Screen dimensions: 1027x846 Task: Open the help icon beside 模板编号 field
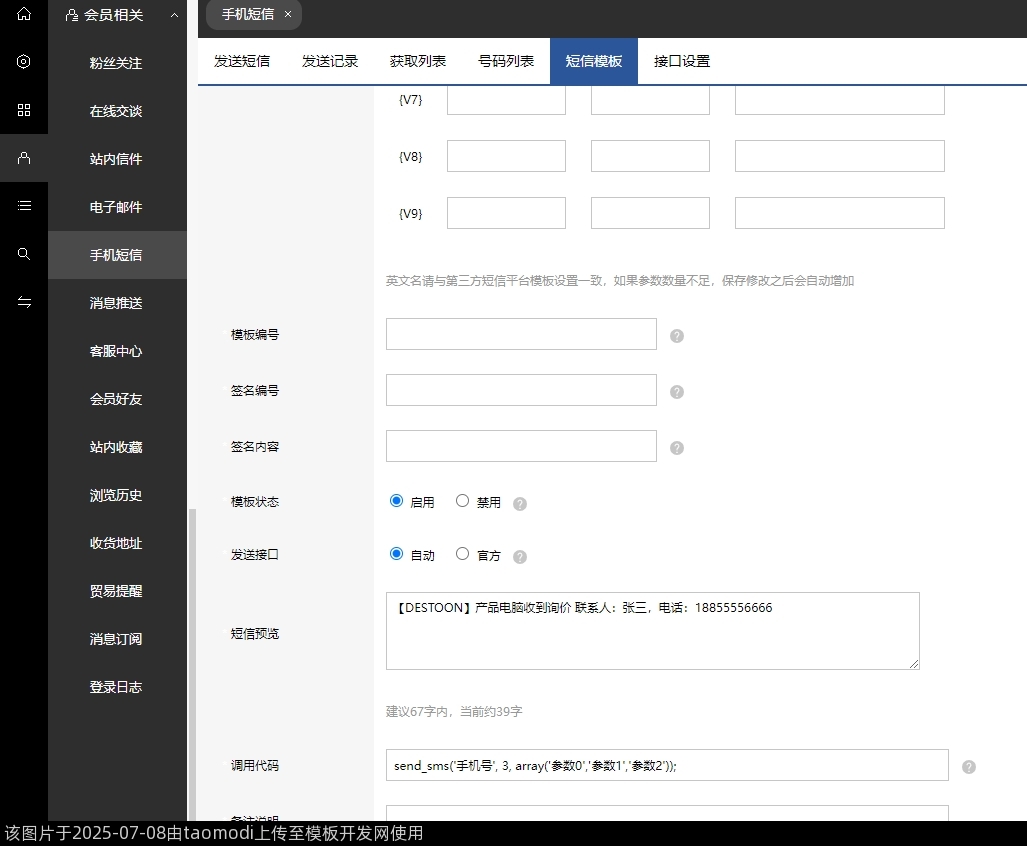[677, 336]
